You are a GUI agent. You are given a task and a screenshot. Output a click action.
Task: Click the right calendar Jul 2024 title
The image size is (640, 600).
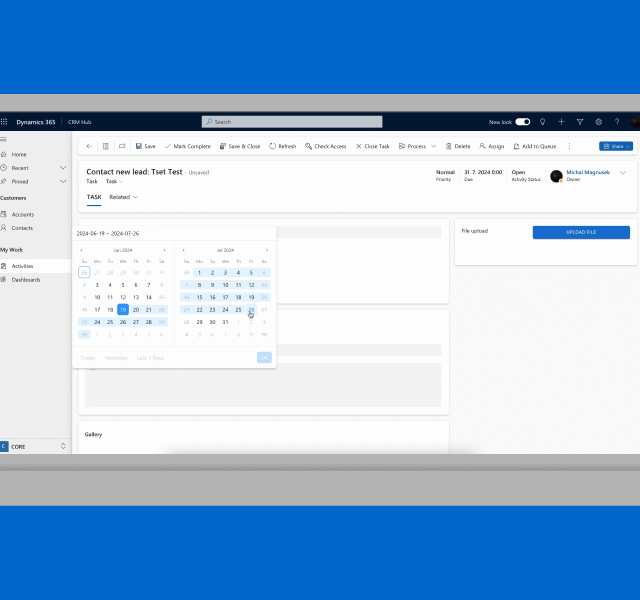click(x=225, y=250)
